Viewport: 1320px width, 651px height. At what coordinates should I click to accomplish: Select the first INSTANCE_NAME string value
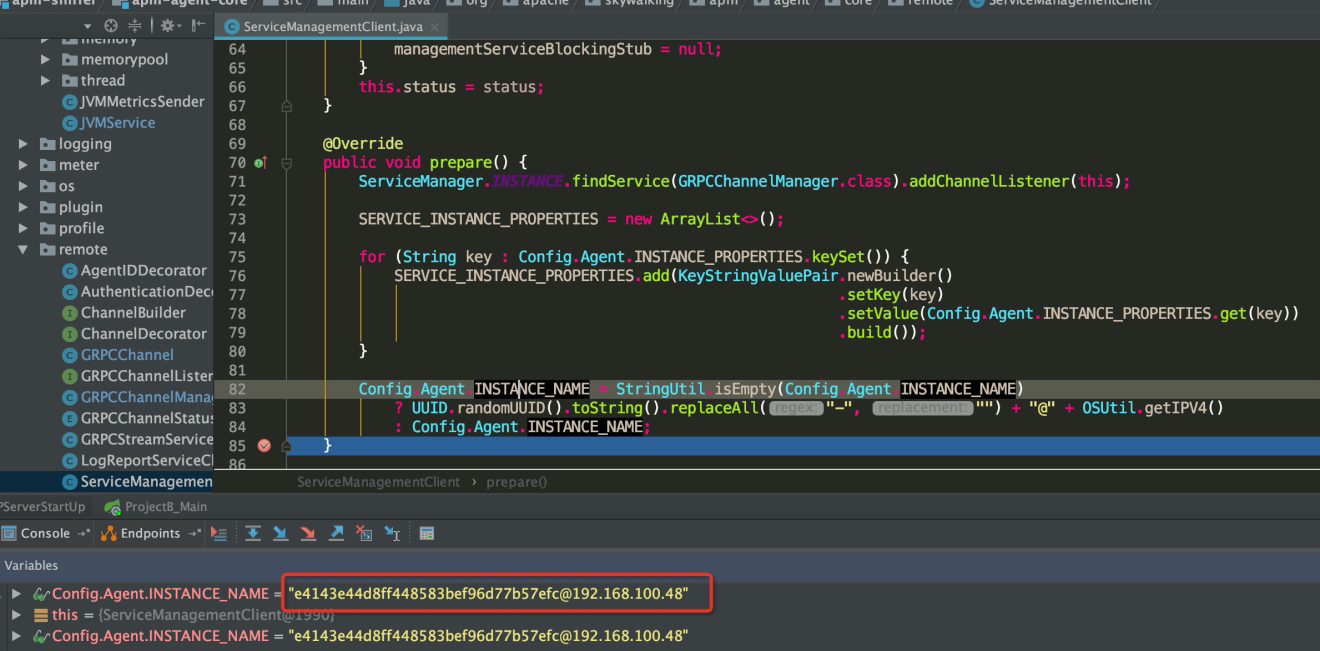[x=488, y=594]
